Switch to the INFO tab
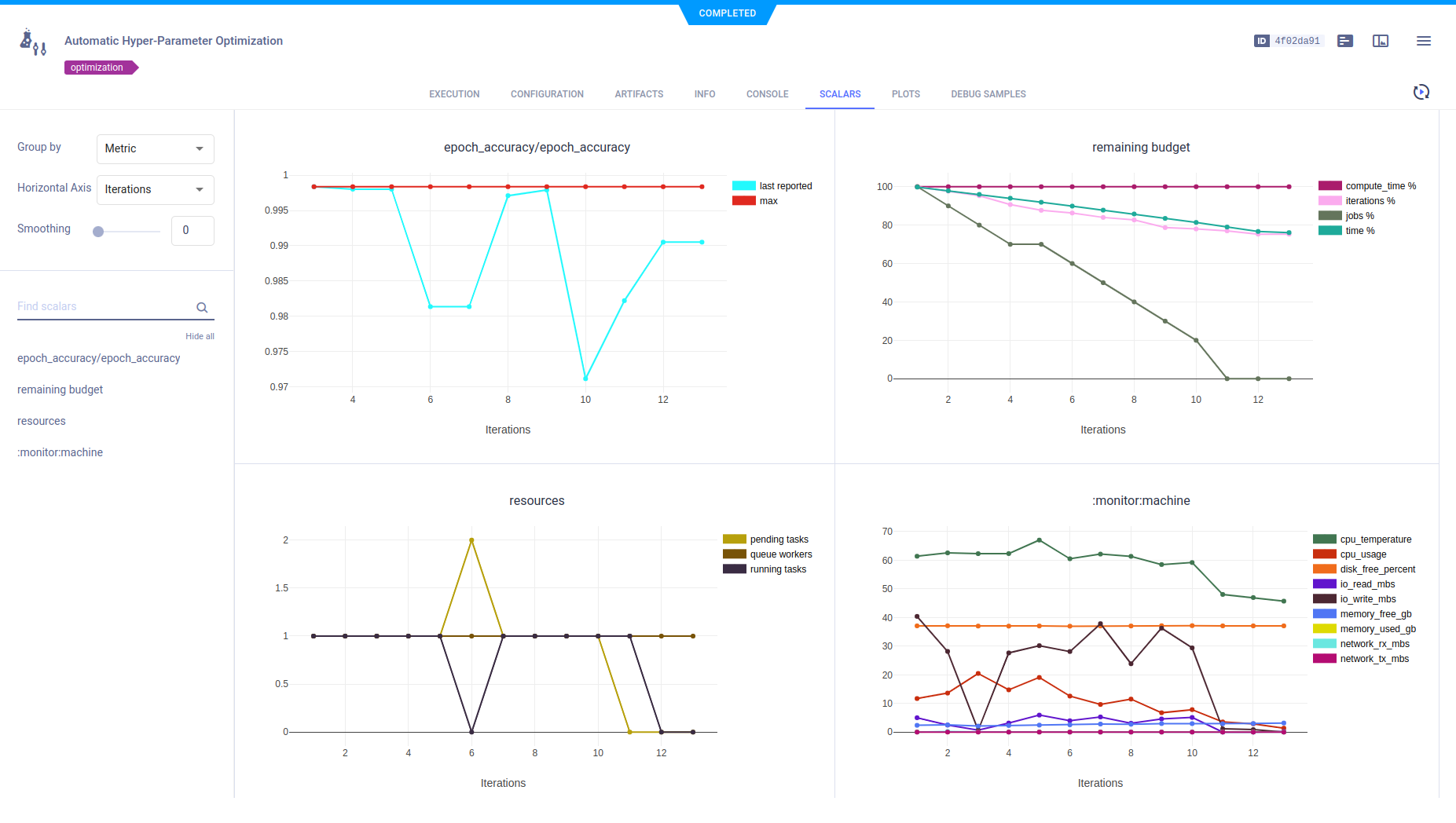The width and height of the screenshot is (1456, 823). point(705,94)
